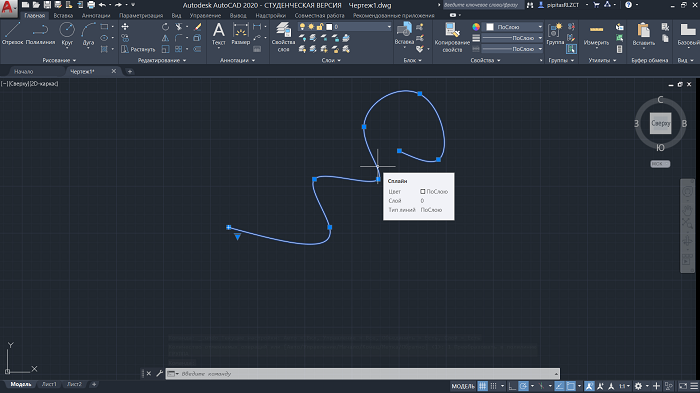The image size is (700, 393).
Task: Click the viewport label [Сверху] control
Action: (x=19, y=84)
